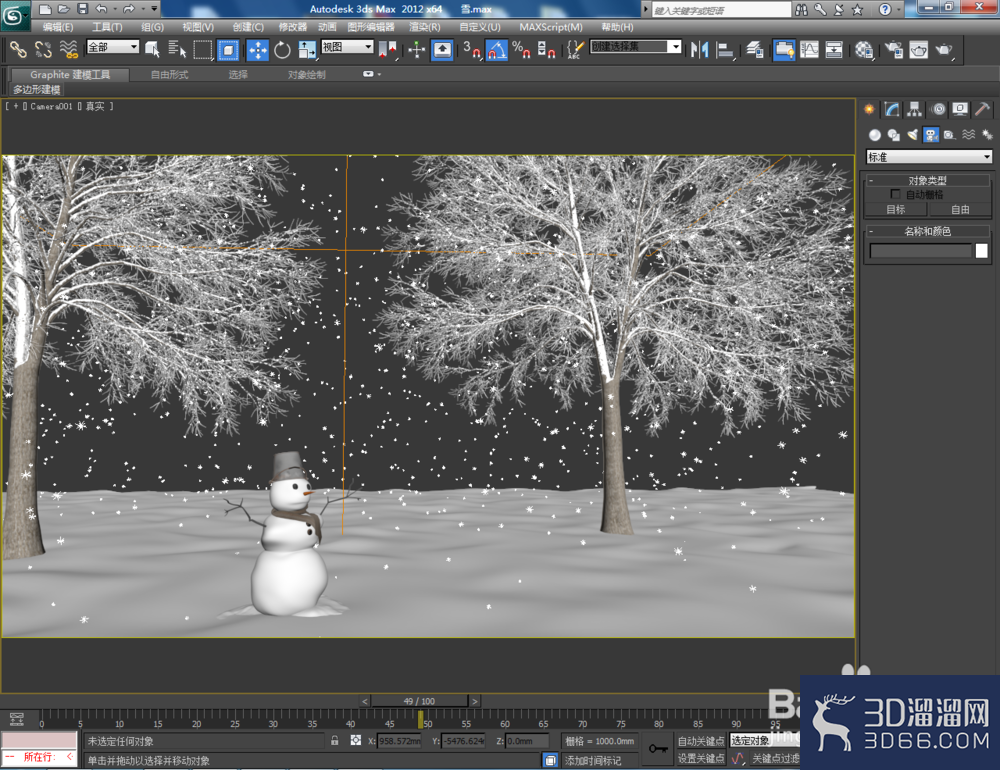
Task: Open the Modify panel tab icon
Action: click(x=892, y=109)
